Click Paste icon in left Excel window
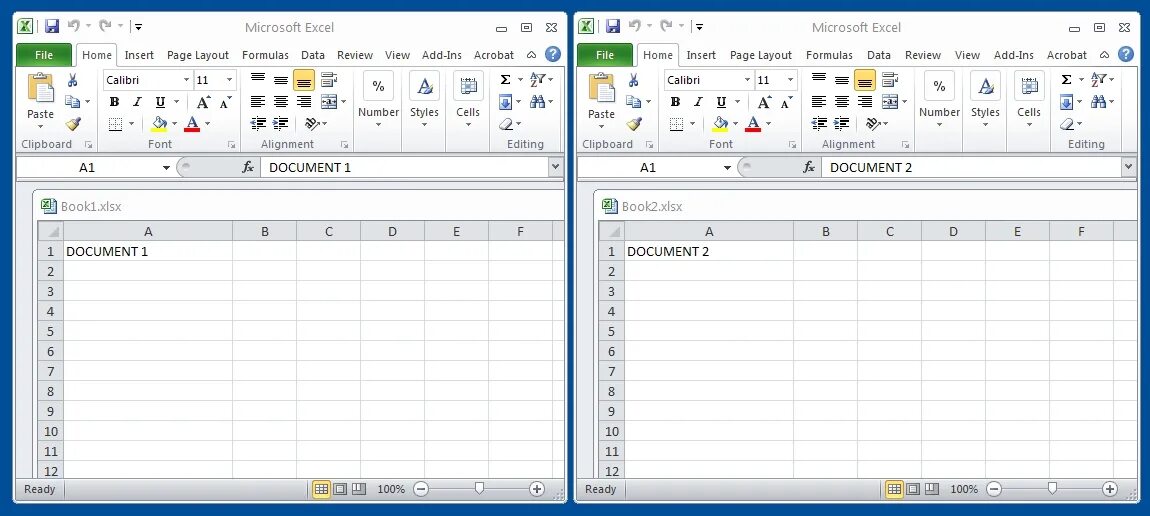 pos(40,89)
